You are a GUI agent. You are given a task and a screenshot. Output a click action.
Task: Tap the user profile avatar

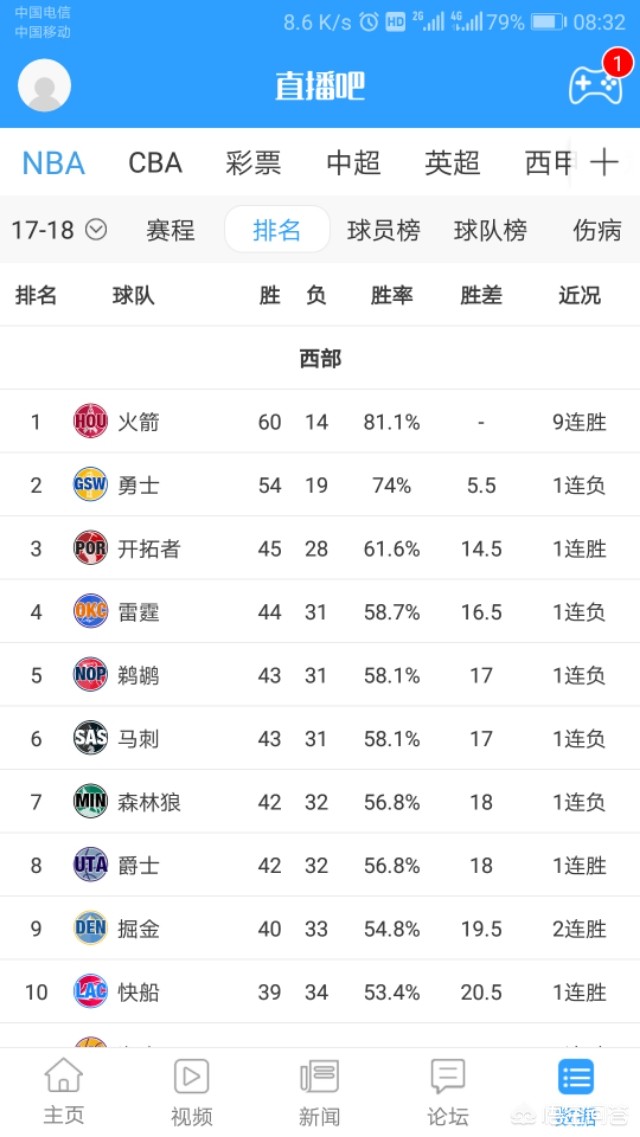coord(45,85)
